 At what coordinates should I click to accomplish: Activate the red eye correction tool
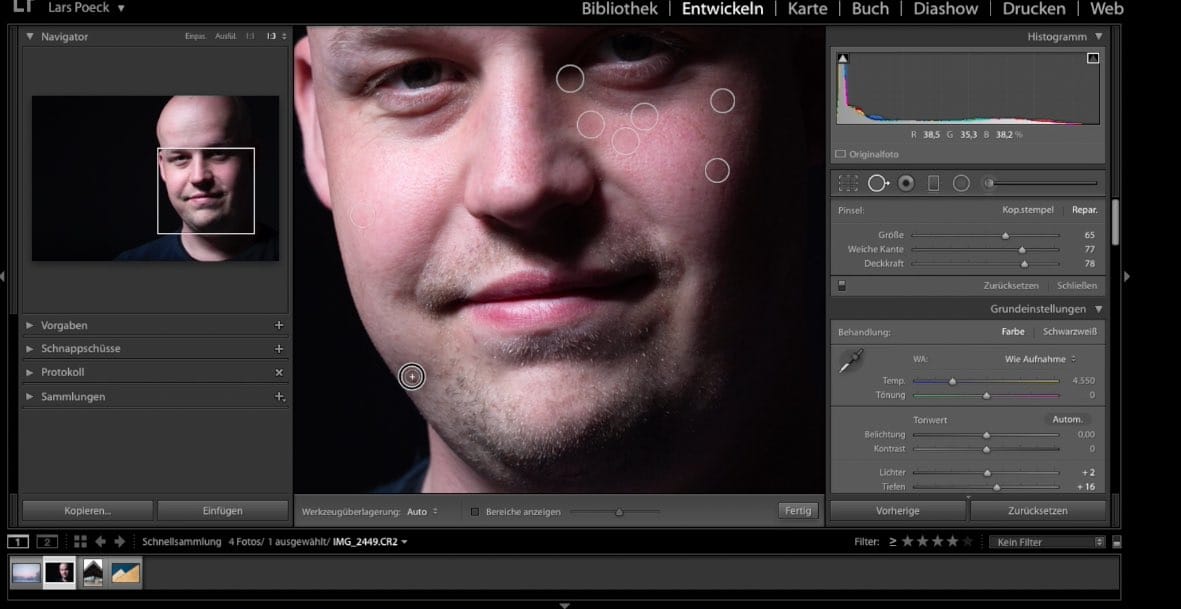pyautogui.click(x=906, y=183)
